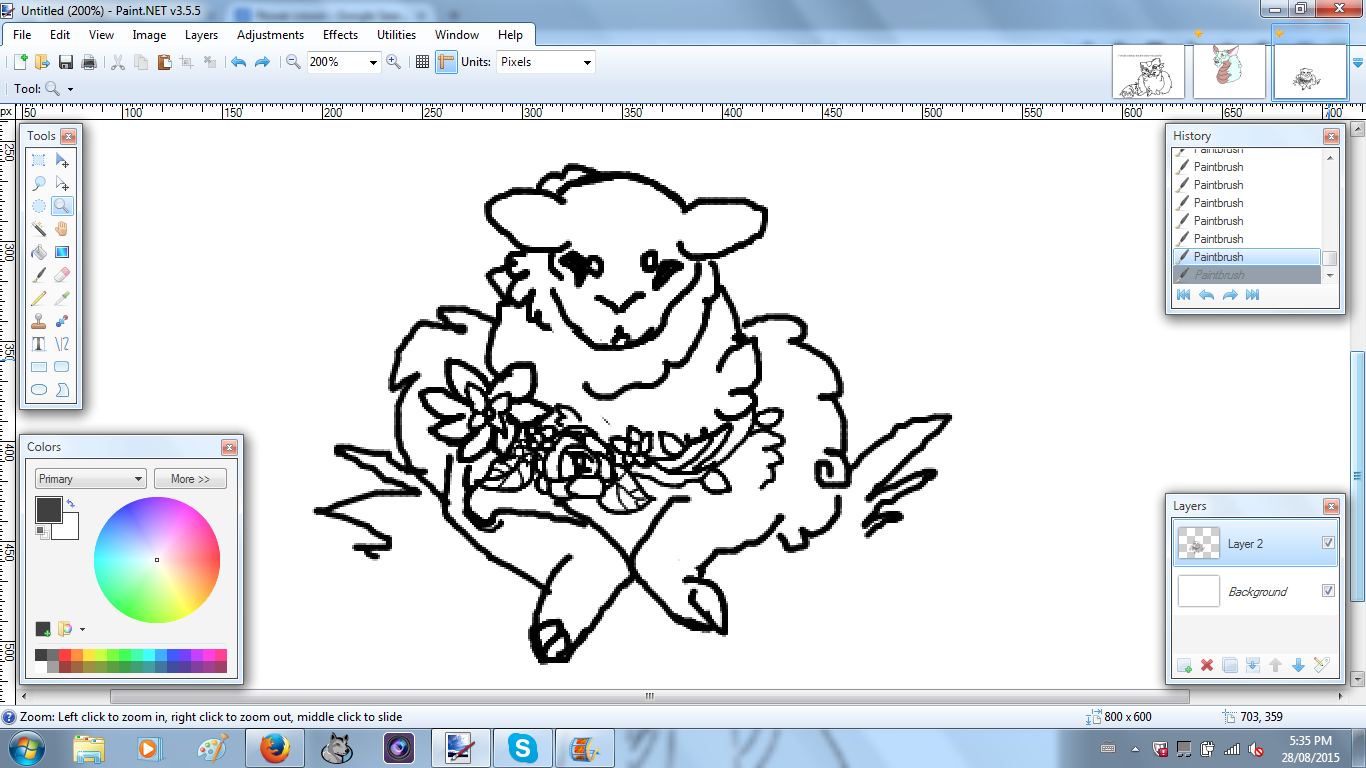Swap primary and secondary colors
1366x768 pixels.
[x=71, y=503]
